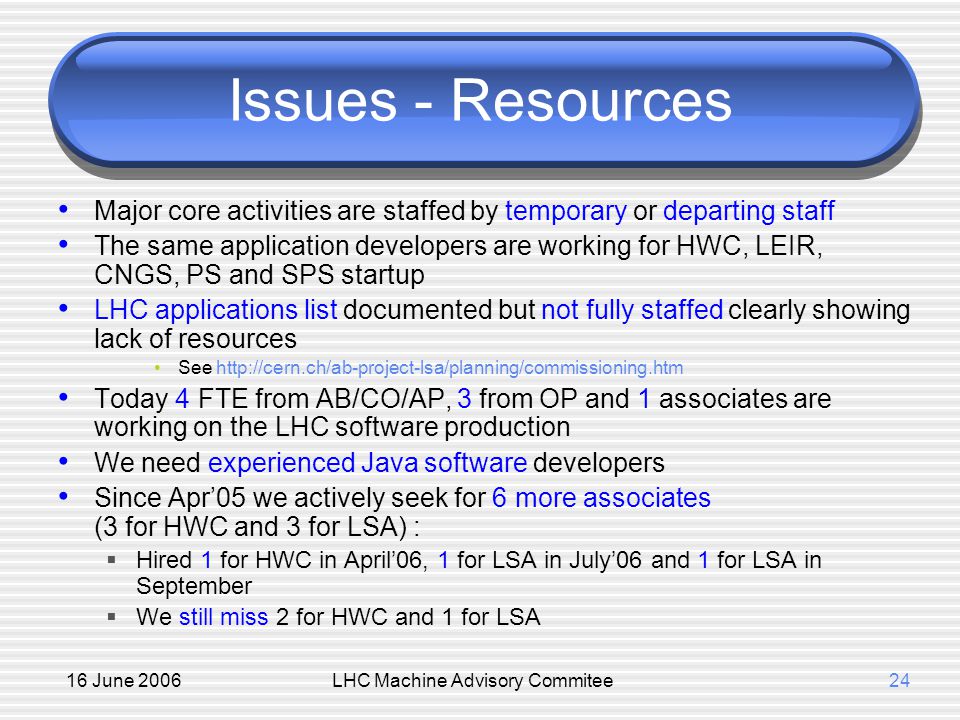Select the blue phrase "departing staff"
960x720 pixels.
click(749, 211)
